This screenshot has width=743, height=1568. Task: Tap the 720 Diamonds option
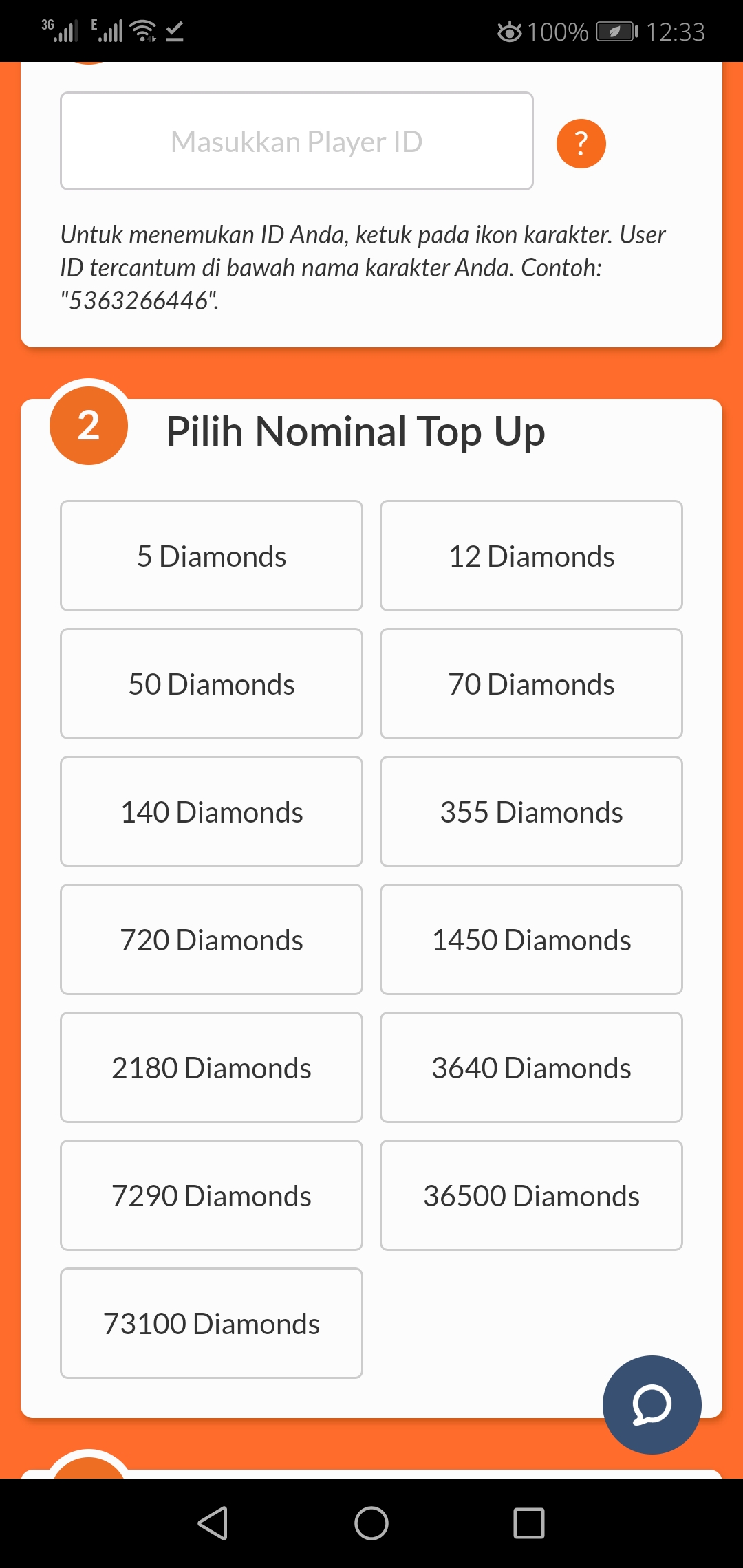211,939
